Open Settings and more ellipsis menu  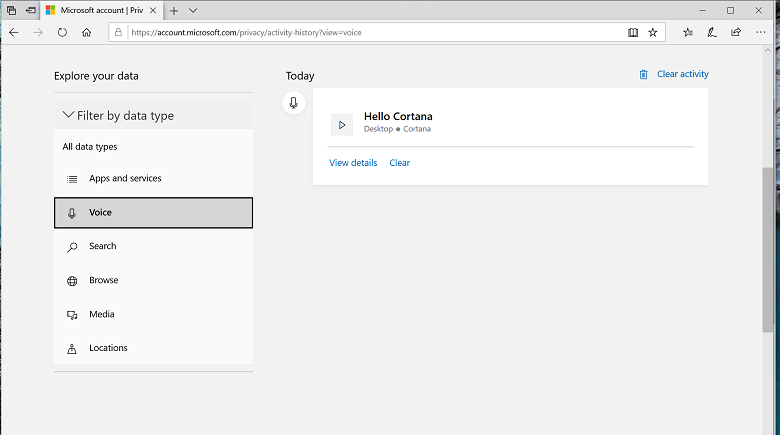pos(761,32)
